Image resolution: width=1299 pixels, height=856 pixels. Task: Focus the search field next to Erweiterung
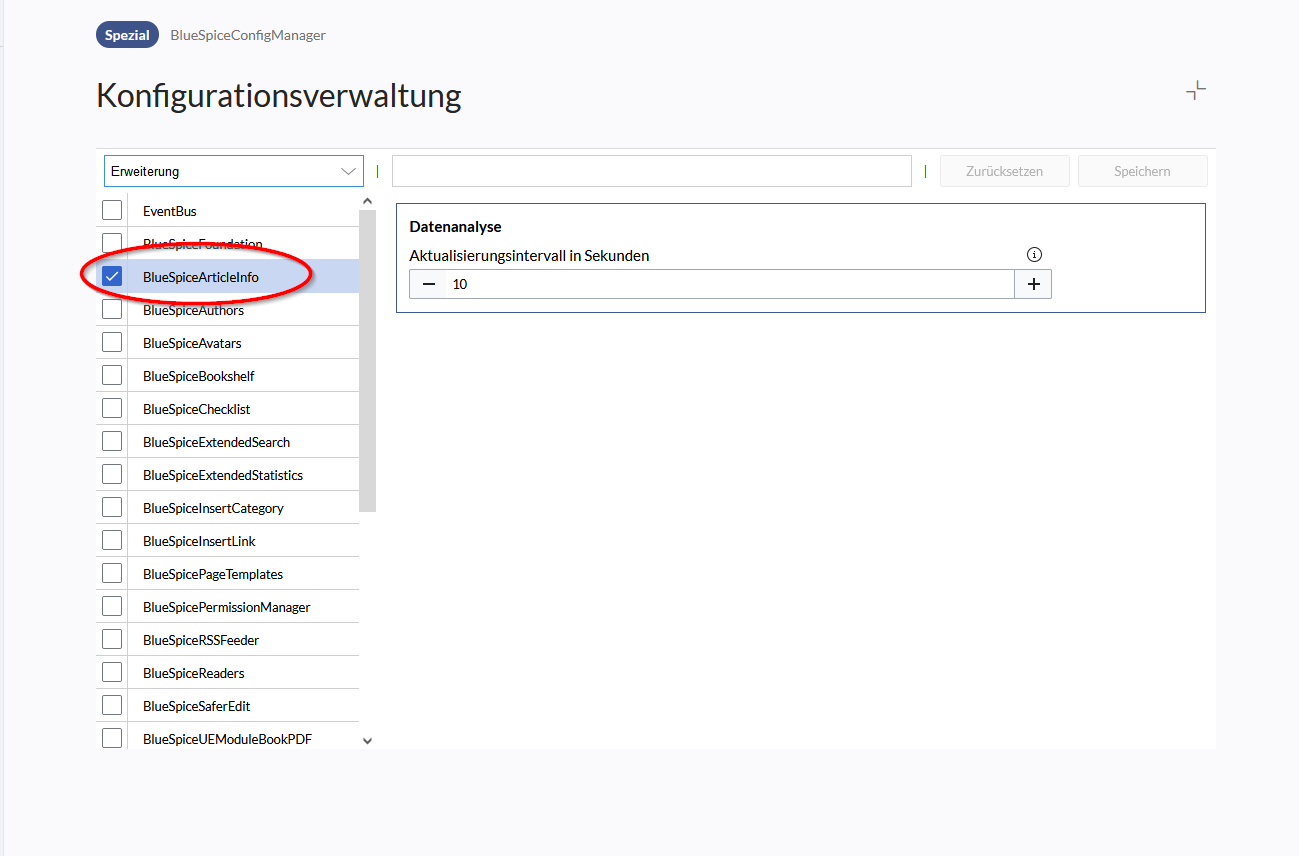[652, 171]
